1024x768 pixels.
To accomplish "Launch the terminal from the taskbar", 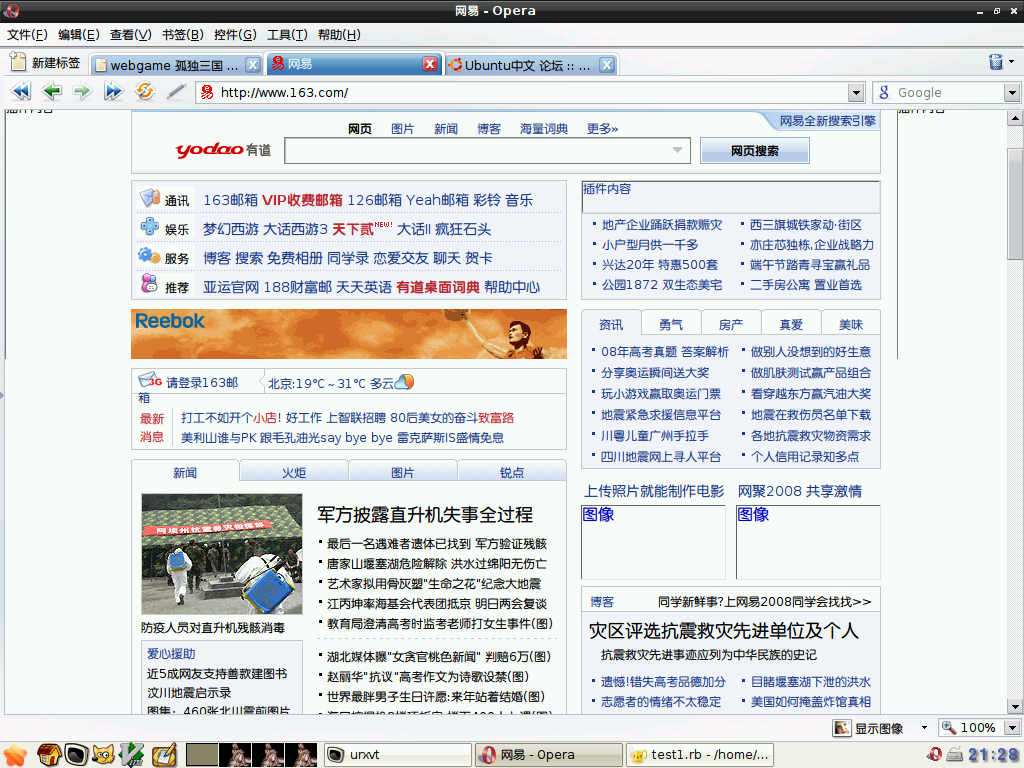I will tap(77, 755).
